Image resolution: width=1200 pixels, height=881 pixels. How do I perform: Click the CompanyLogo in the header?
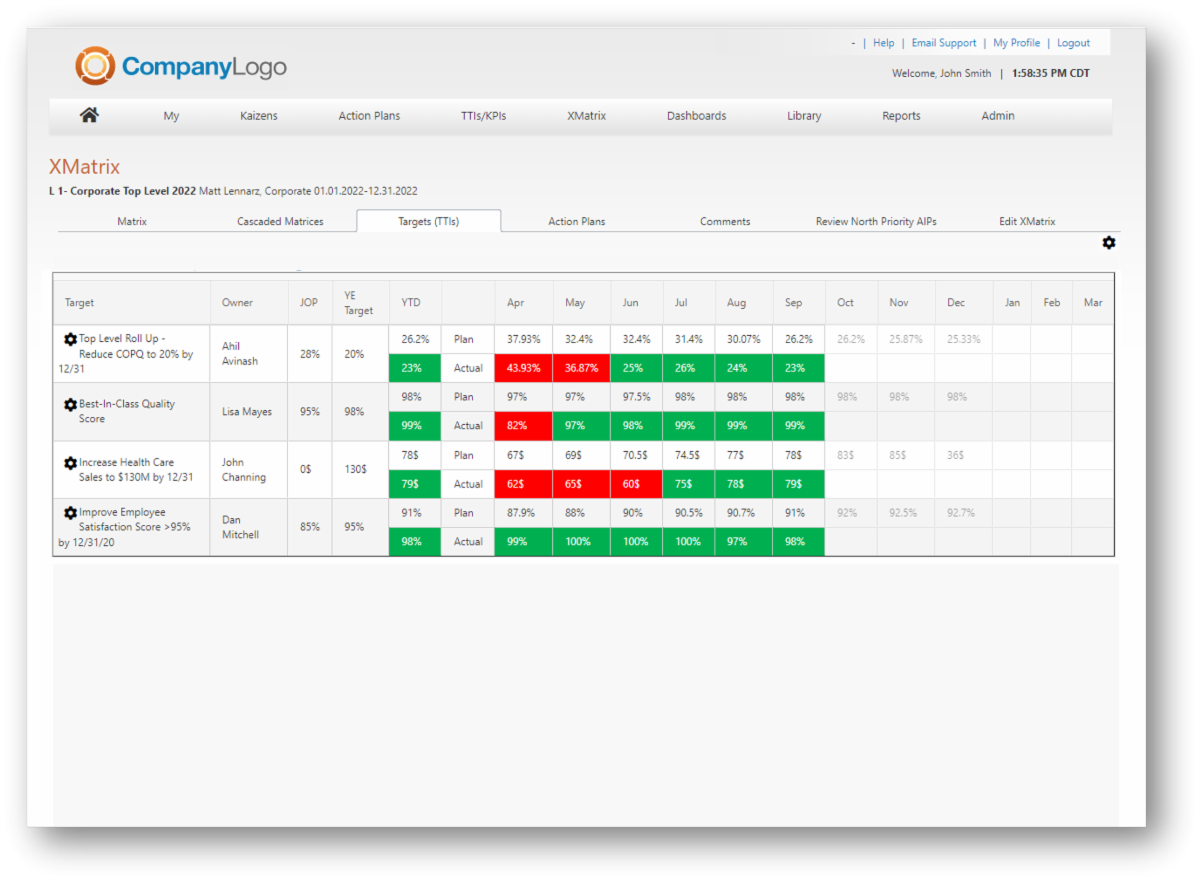click(180, 65)
